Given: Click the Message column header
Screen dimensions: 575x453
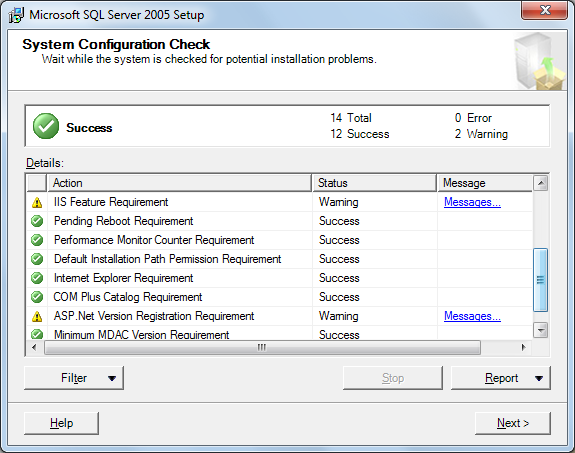Looking at the screenshot, I should 485,183.
